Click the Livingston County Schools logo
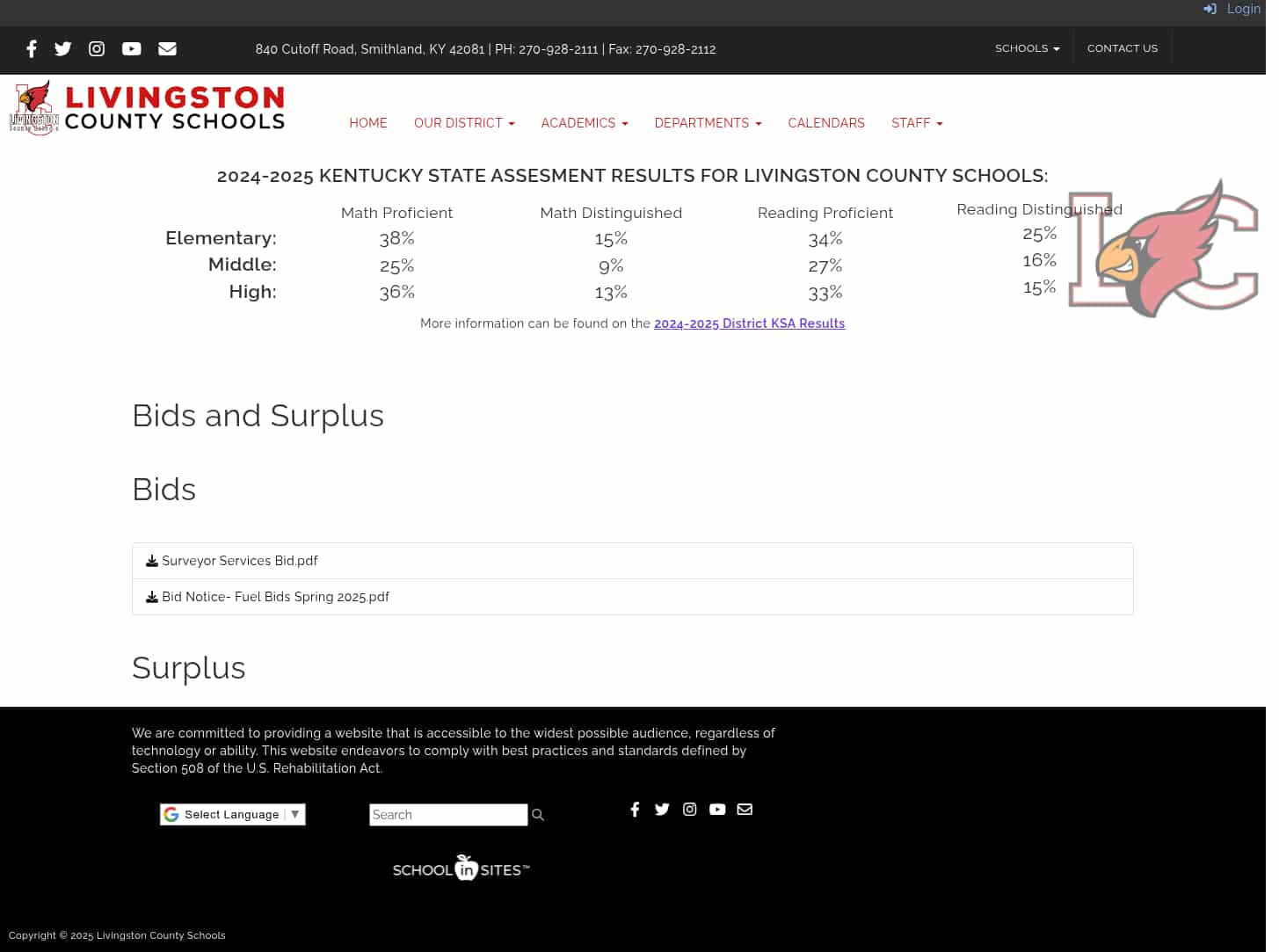This screenshot has width=1279, height=952. point(147,106)
